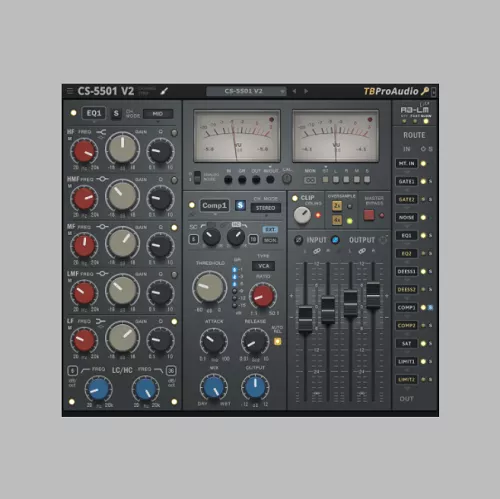
Task: Toggle the CLIP enable LED
Action: coord(295,198)
